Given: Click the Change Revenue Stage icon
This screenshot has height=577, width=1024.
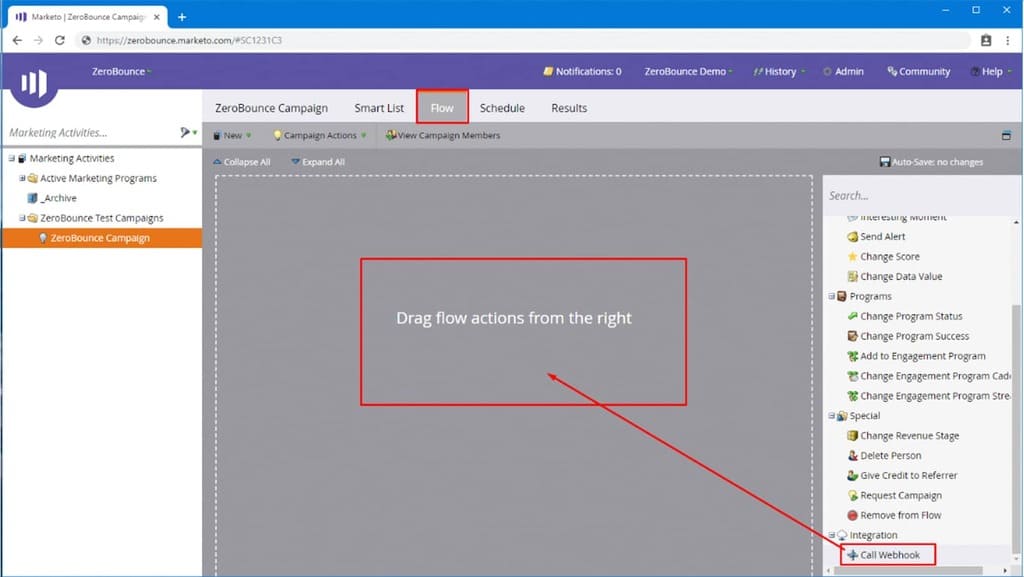Looking at the screenshot, I should click(852, 436).
